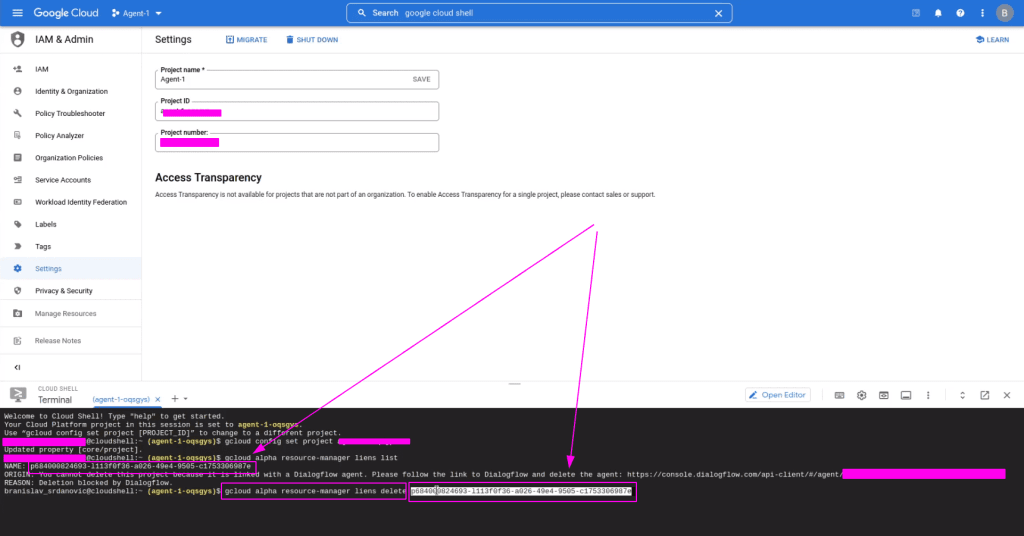Click the Cloud Shell session info icon
1024x536 pixels.
click(x=906, y=396)
